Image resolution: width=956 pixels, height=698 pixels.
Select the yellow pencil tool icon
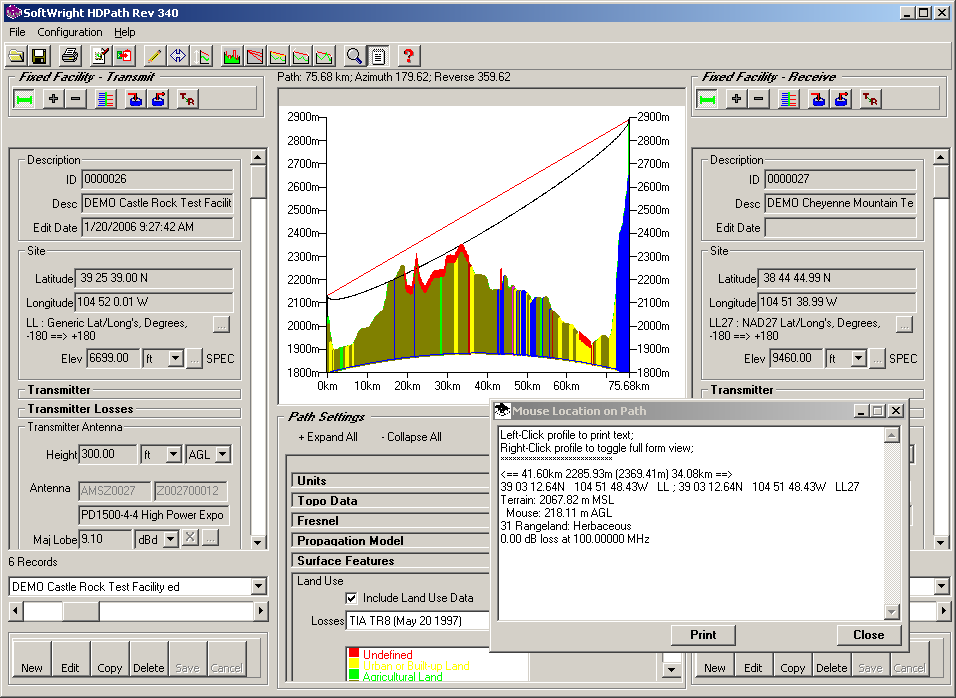(154, 56)
